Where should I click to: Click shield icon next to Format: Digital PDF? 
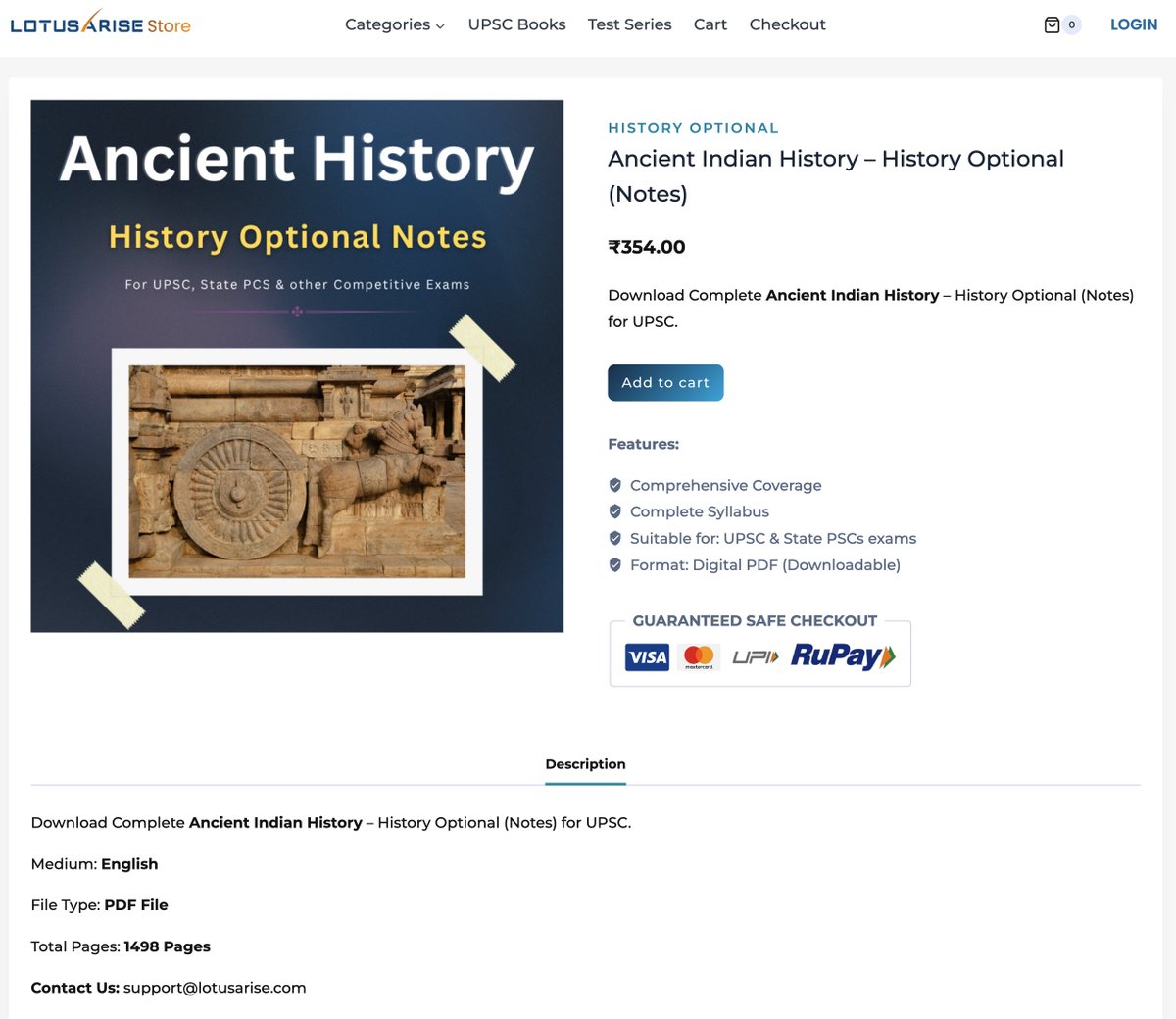(x=615, y=564)
